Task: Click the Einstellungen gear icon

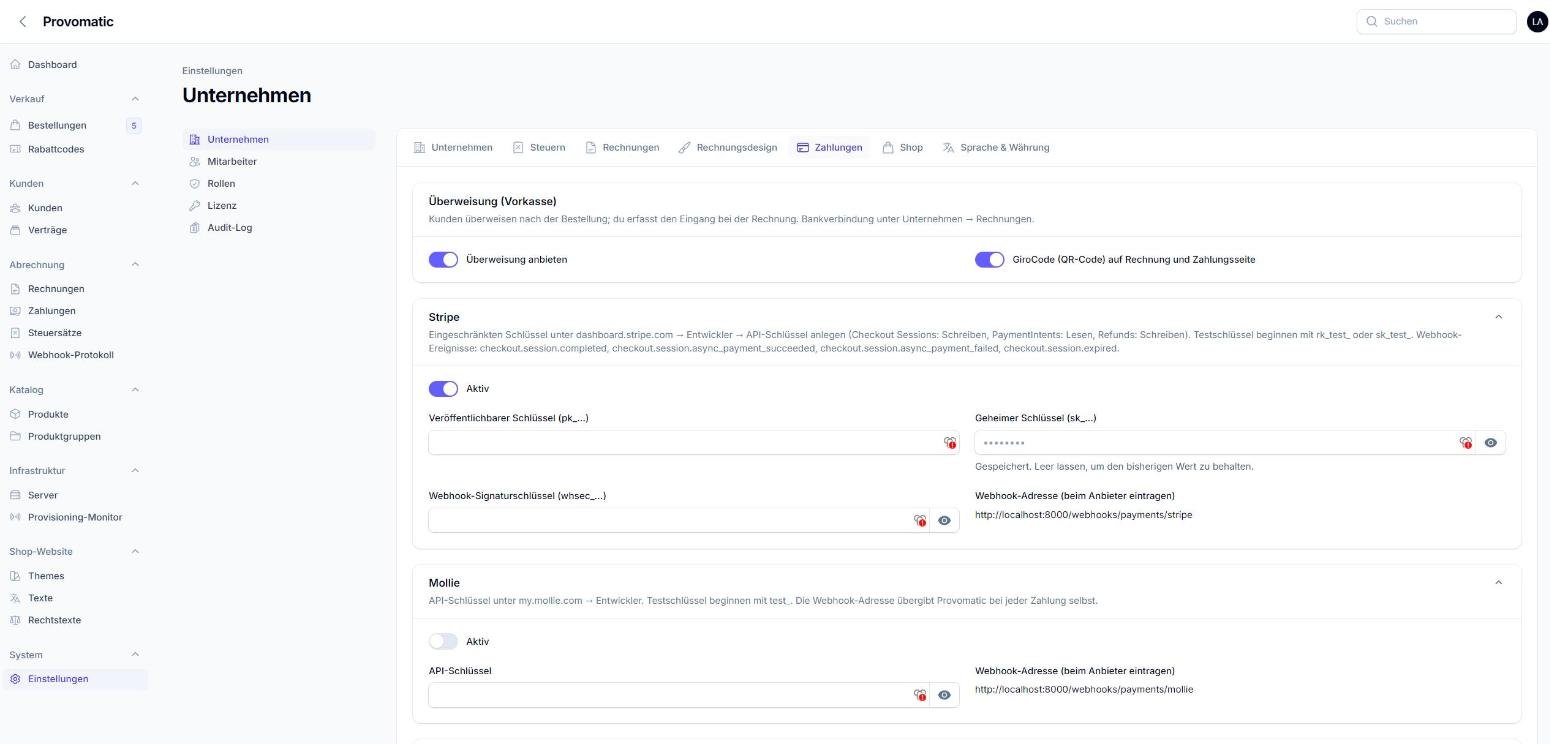Action: 15,679
